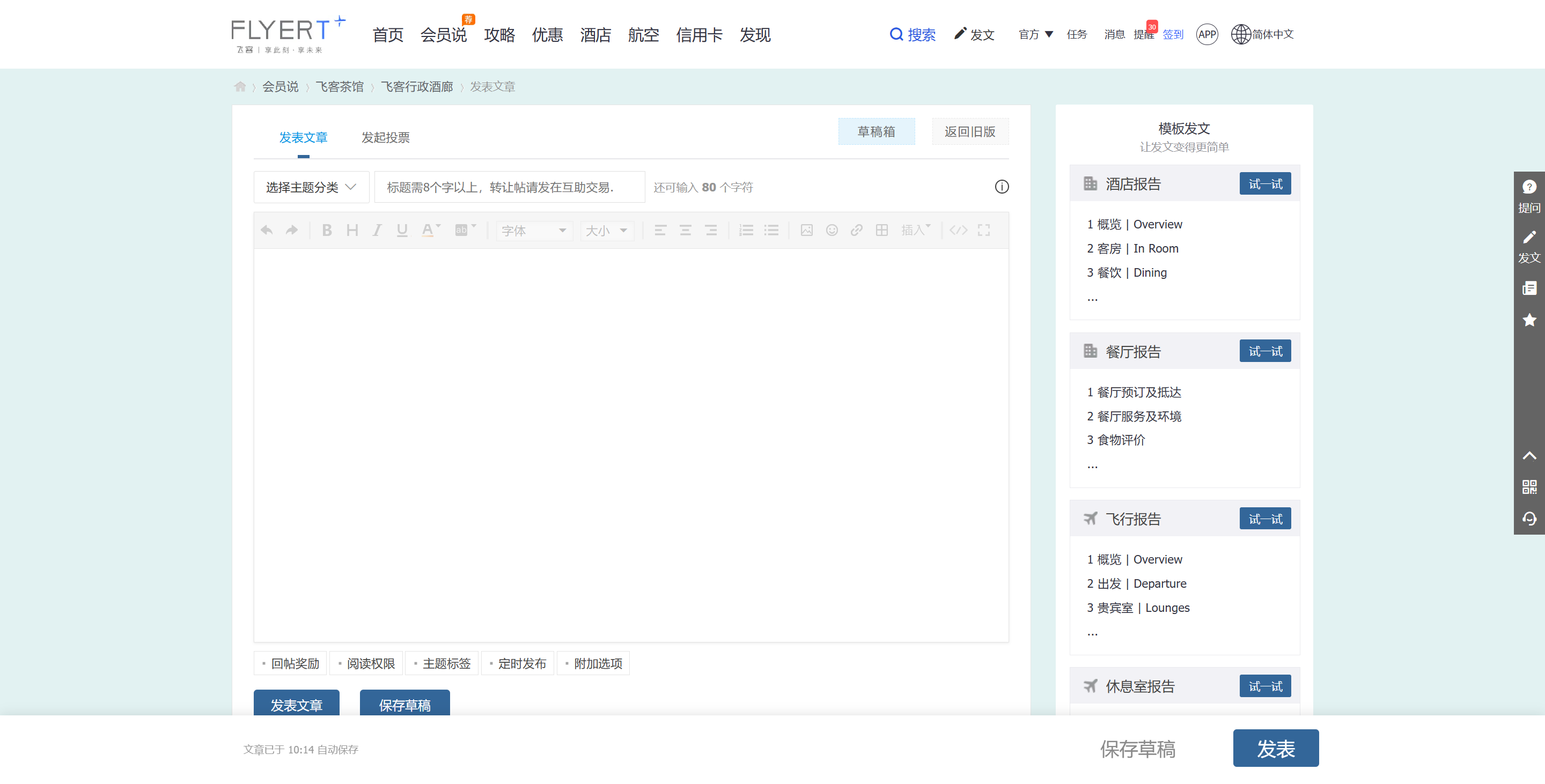Open the emoji picker
Viewport: 1545px width, 784px height.
(x=832, y=230)
